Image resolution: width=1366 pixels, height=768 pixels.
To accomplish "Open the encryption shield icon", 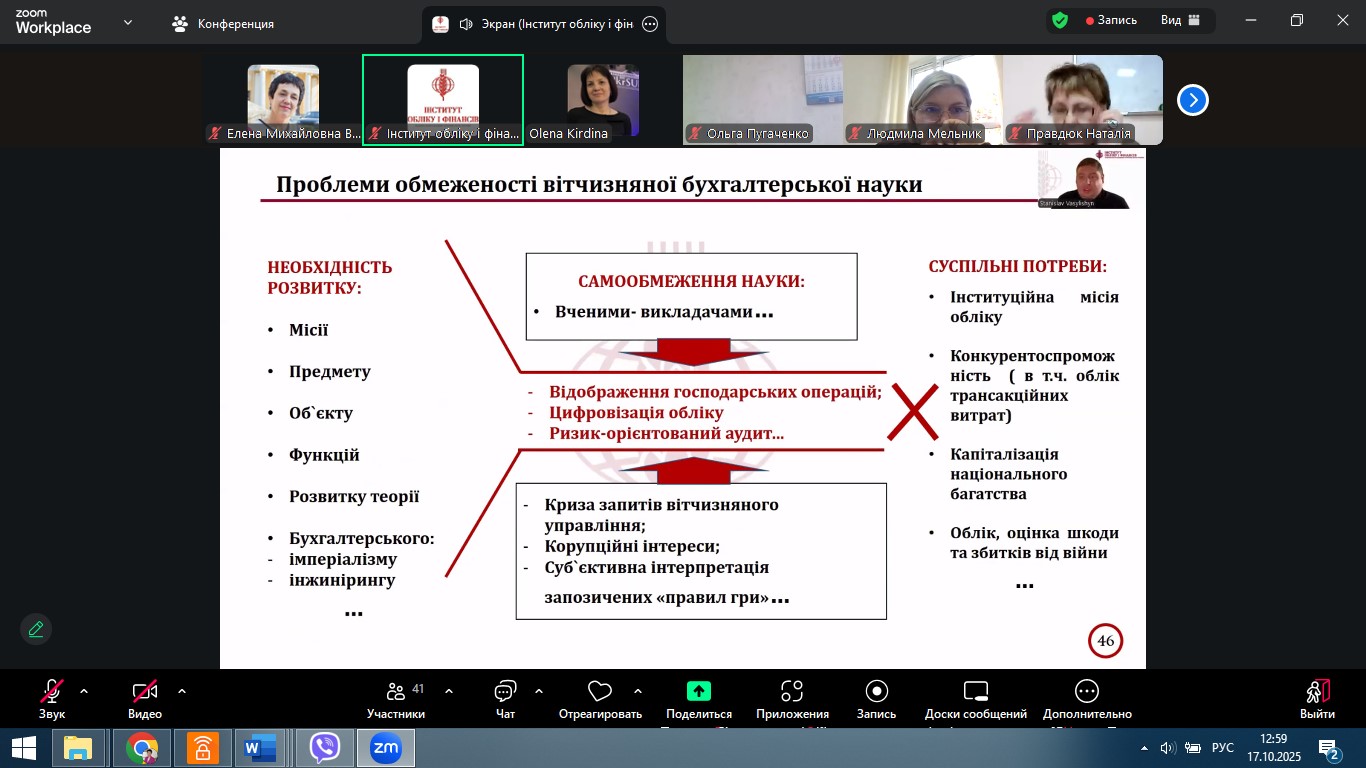I will pos(1060,21).
